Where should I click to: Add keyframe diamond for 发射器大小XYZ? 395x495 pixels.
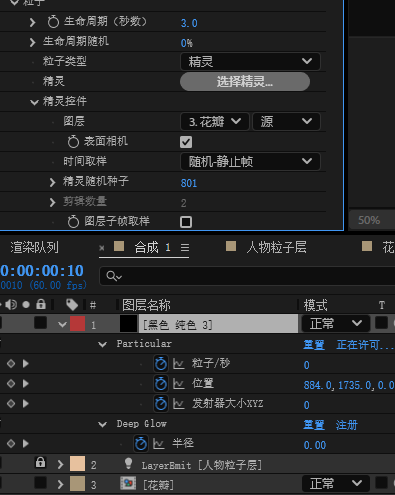click(x=11, y=404)
